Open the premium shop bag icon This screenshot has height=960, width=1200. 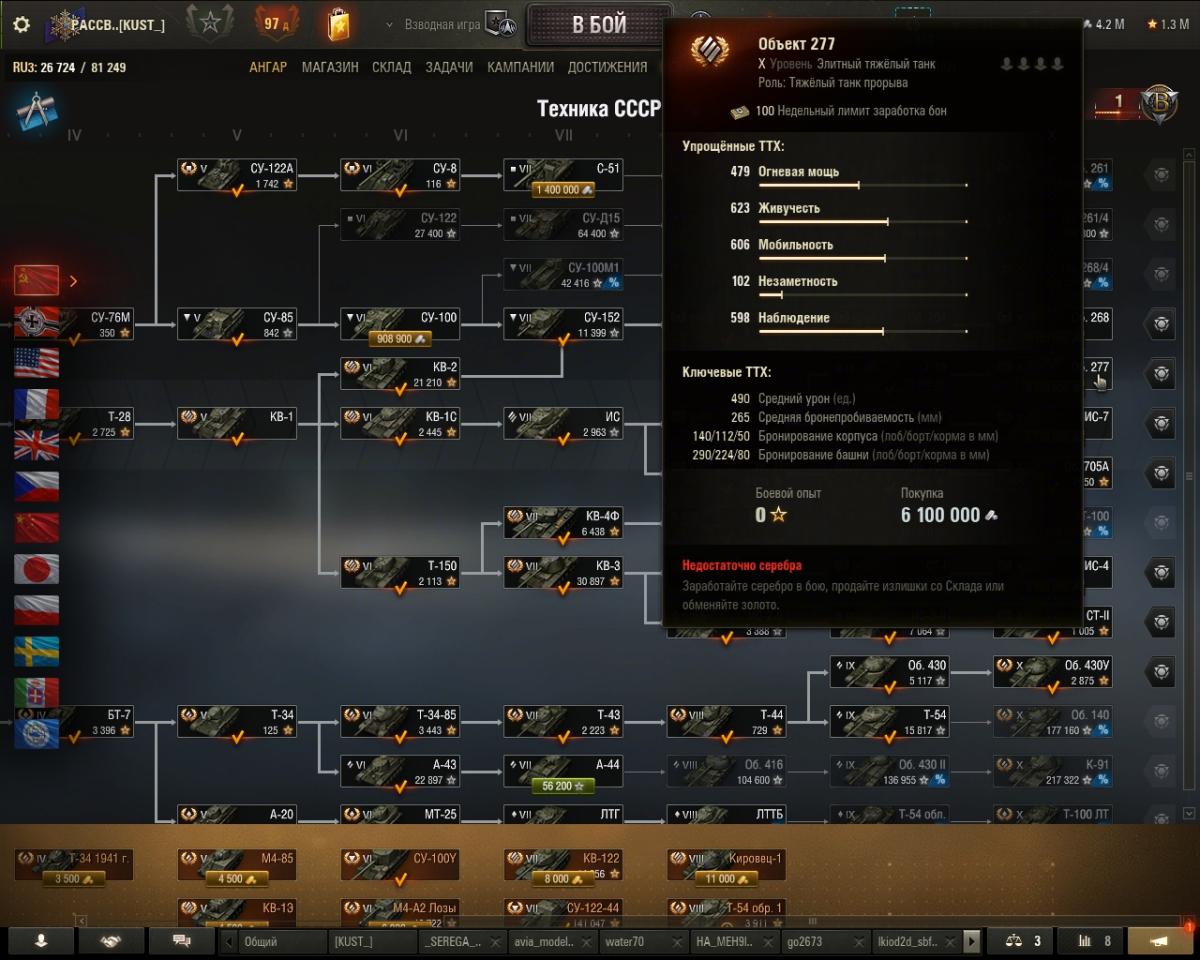(x=339, y=24)
